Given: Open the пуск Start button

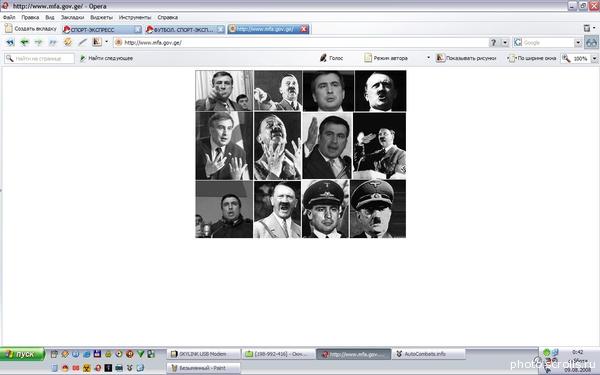Looking at the screenshot, I should [22, 354].
